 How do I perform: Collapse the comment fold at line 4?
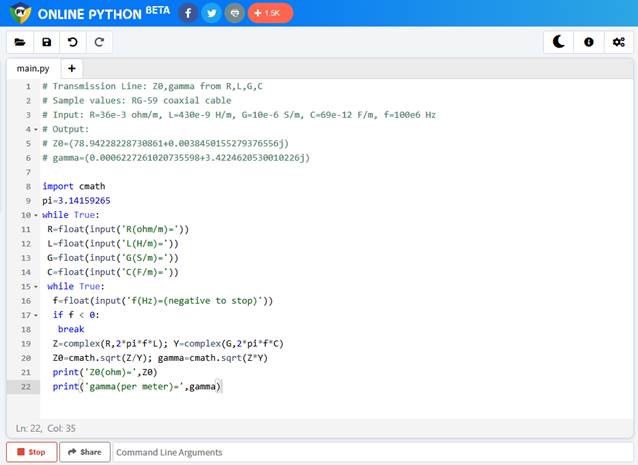[36, 129]
